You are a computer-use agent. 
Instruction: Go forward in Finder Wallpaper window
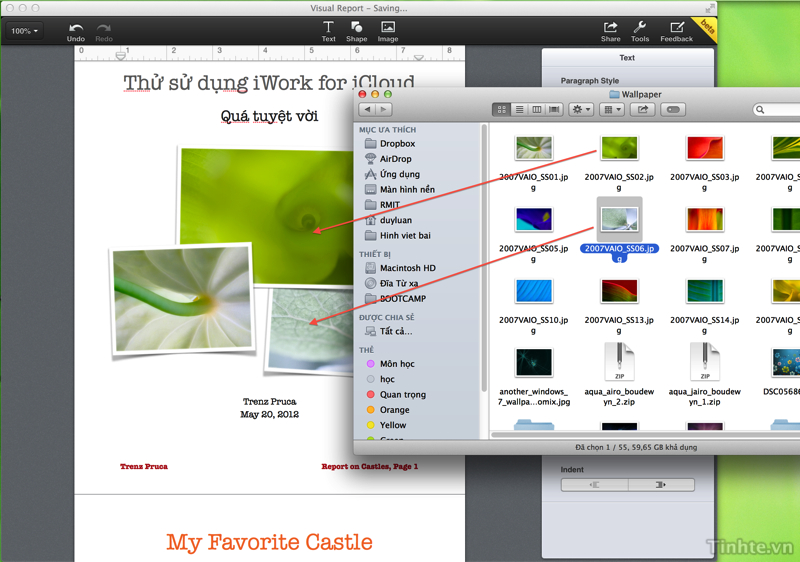coord(384,109)
